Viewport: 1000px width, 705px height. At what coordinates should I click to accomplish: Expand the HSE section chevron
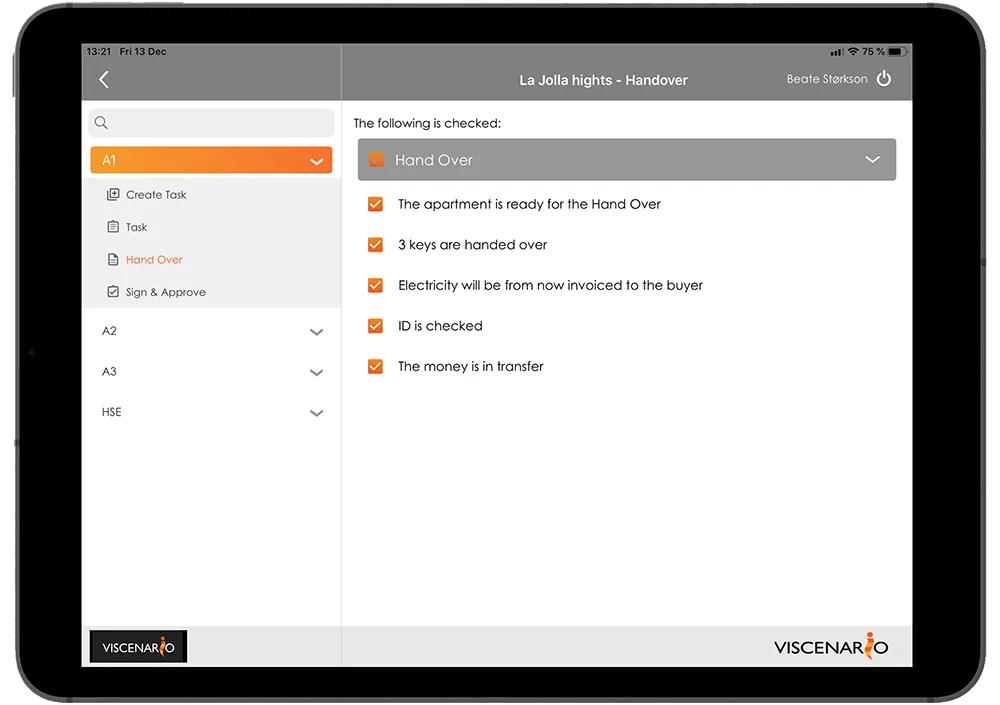(316, 413)
